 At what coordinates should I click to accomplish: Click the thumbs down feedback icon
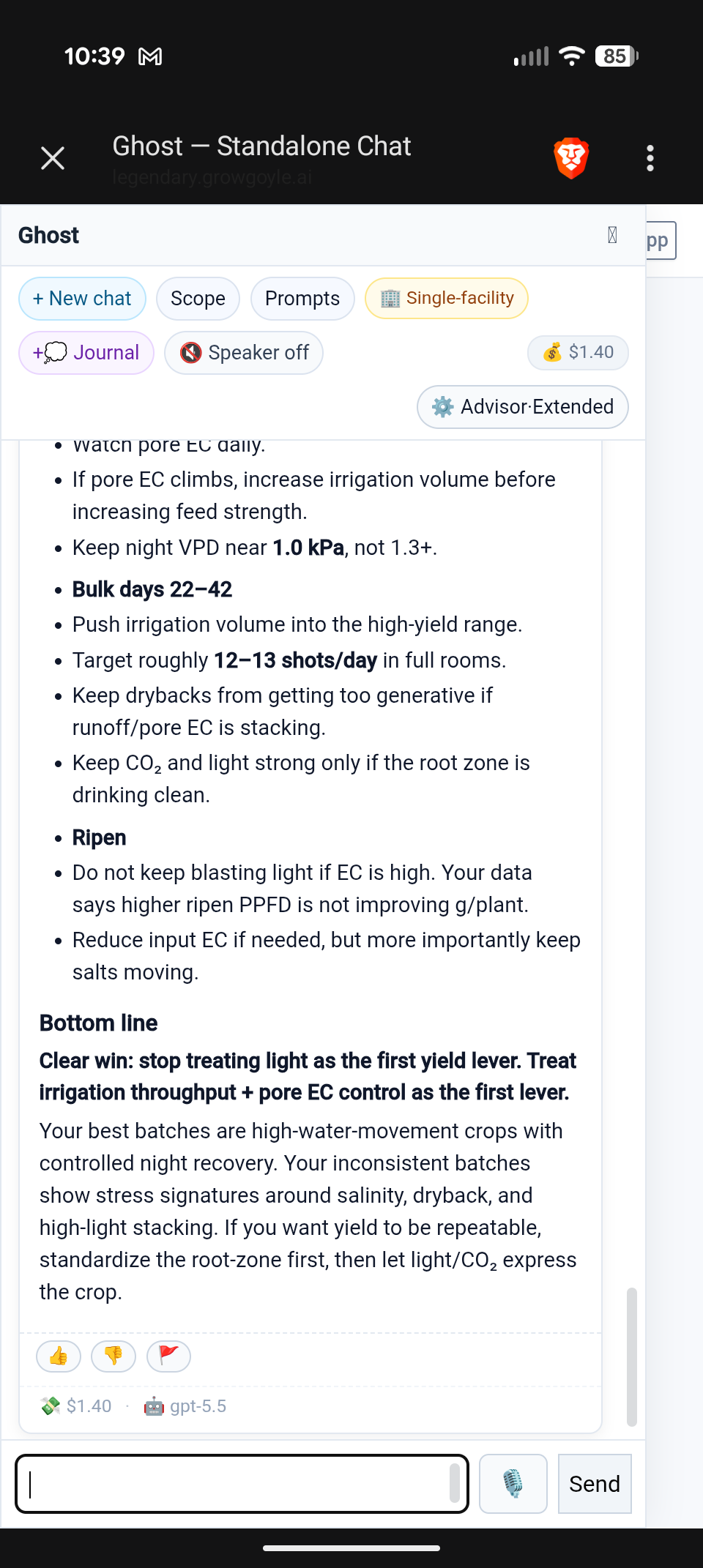pos(114,1356)
